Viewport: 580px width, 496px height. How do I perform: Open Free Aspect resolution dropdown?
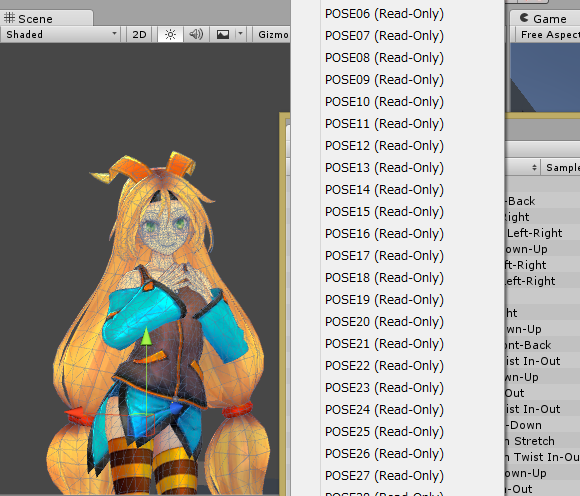click(x=549, y=35)
